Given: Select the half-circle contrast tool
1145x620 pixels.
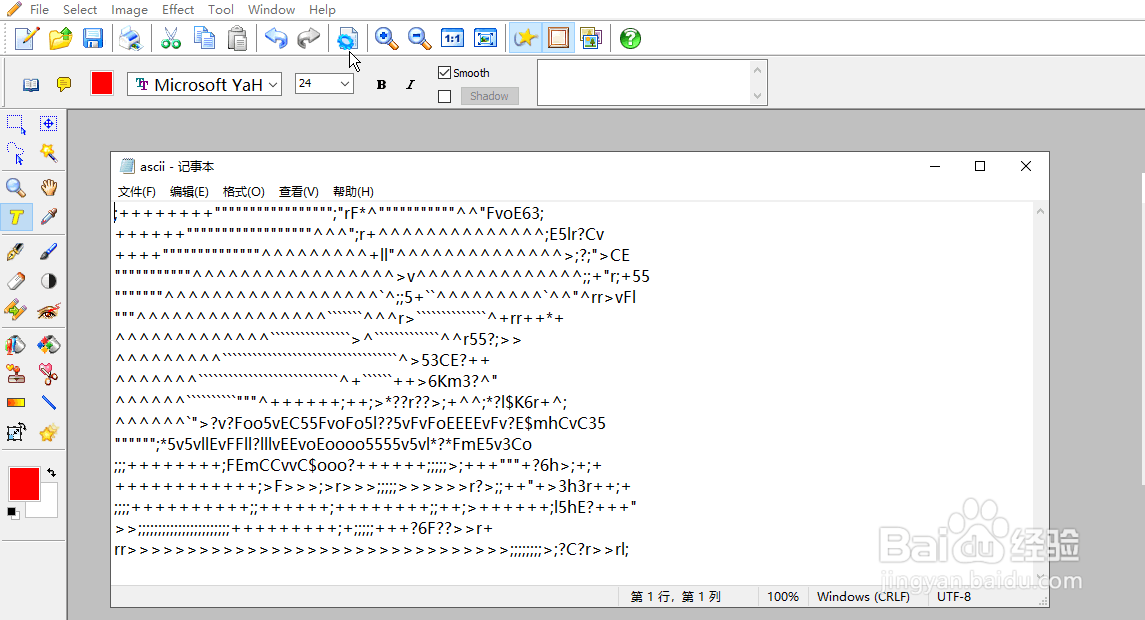Looking at the screenshot, I should [48, 281].
